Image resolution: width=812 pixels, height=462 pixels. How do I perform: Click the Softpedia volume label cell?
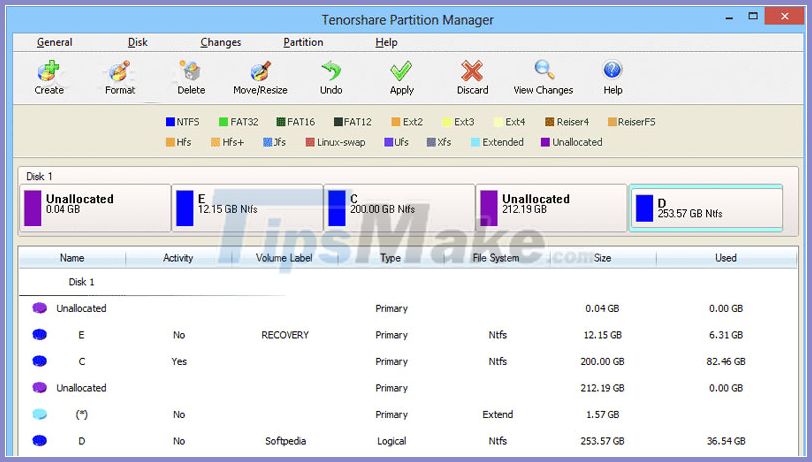click(x=285, y=441)
